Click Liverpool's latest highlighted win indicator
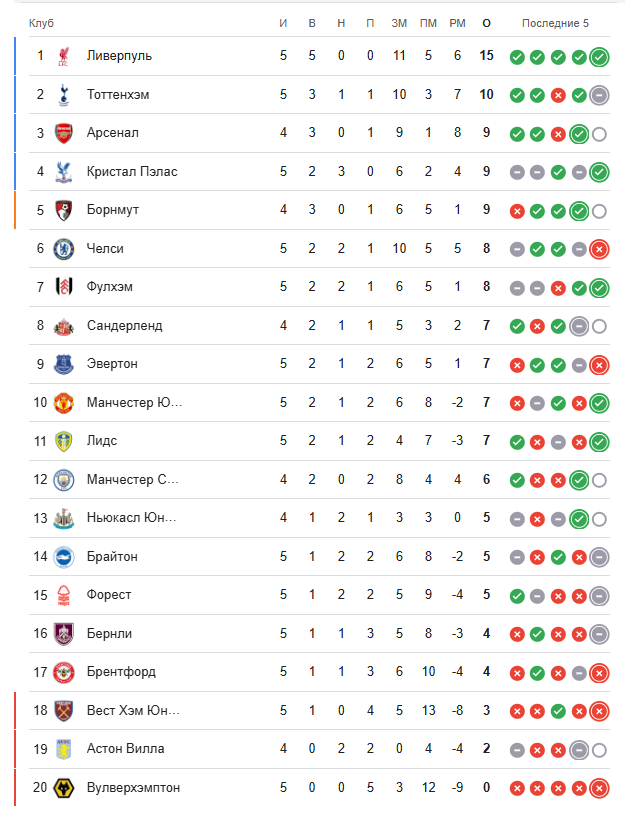This screenshot has height=818, width=639. coord(599,57)
